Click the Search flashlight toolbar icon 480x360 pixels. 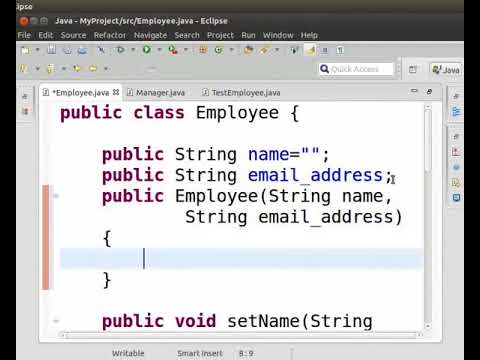[x=264, y=50]
